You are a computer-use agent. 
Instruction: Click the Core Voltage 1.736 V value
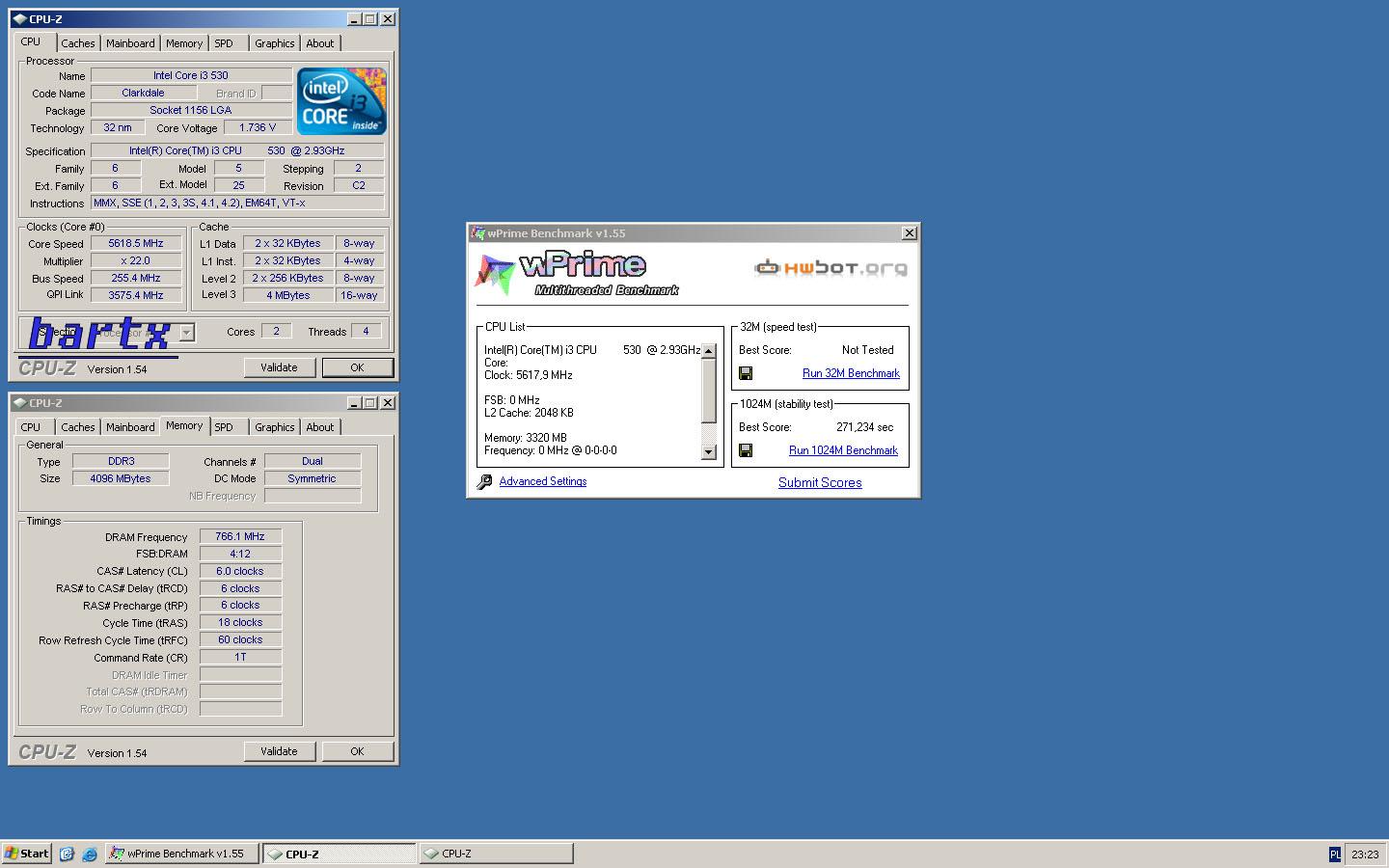pos(258,127)
